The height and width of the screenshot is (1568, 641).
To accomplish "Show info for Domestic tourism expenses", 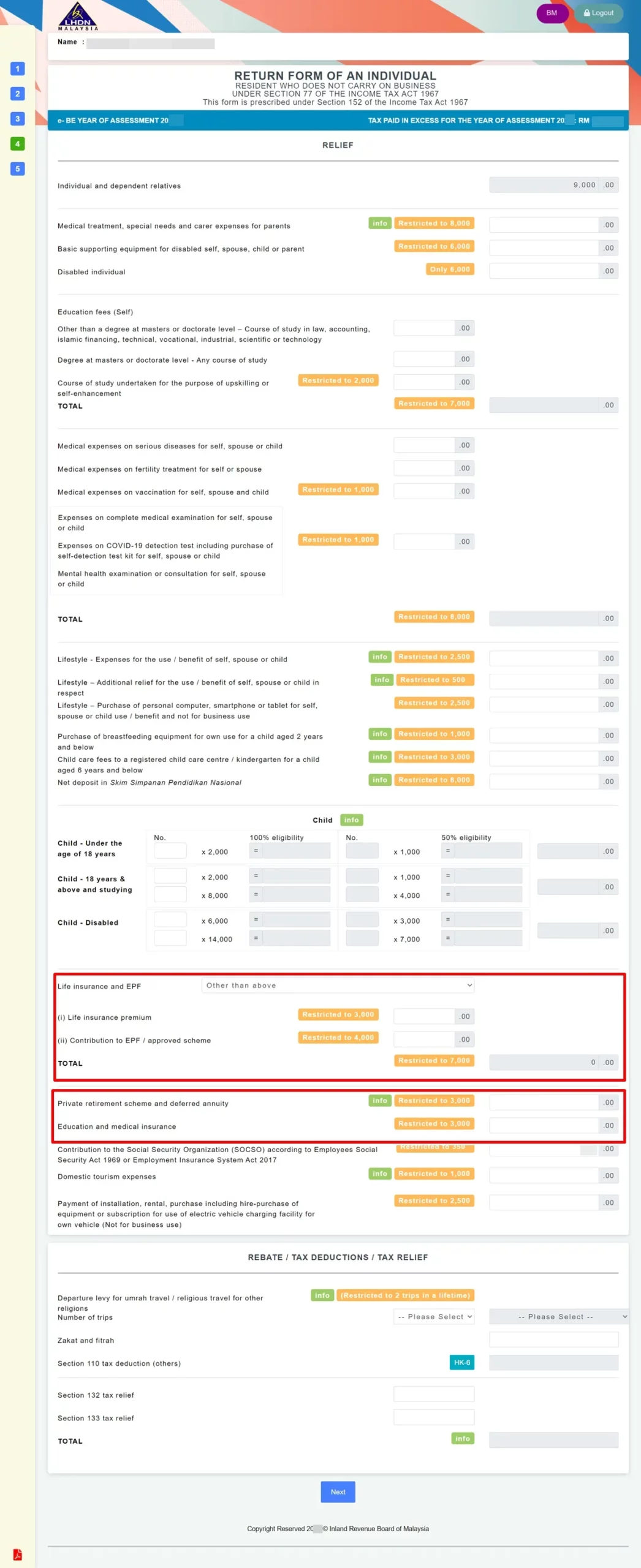I will tap(379, 1174).
